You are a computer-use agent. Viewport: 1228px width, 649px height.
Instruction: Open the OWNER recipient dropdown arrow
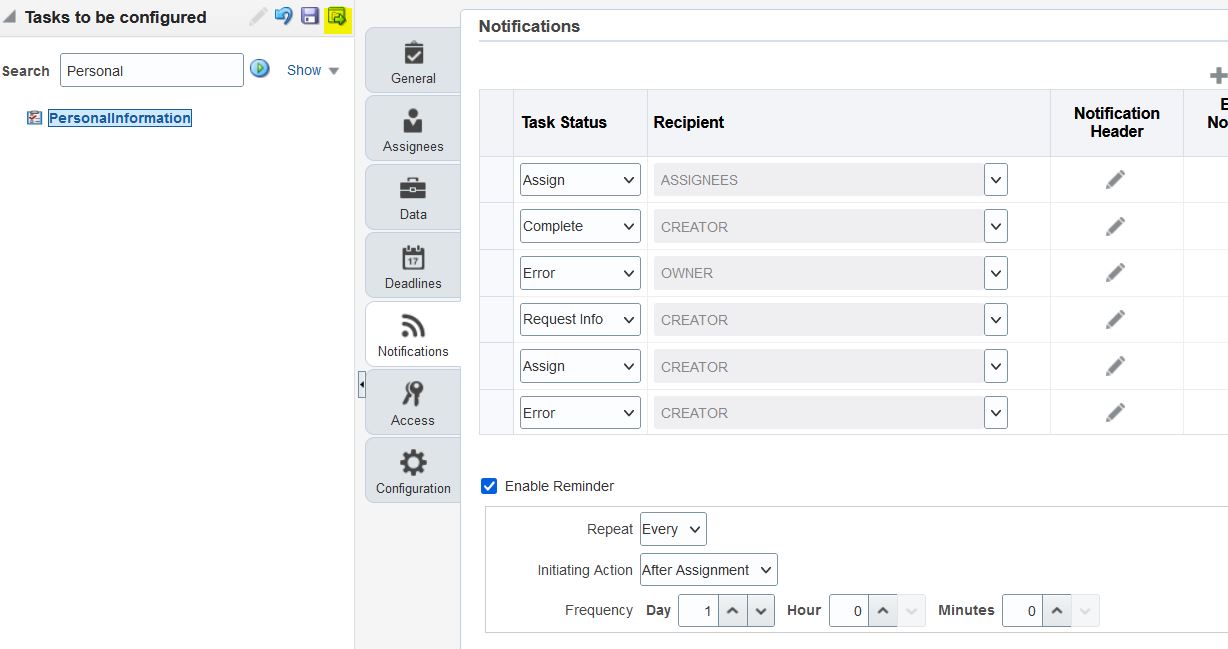pos(996,273)
